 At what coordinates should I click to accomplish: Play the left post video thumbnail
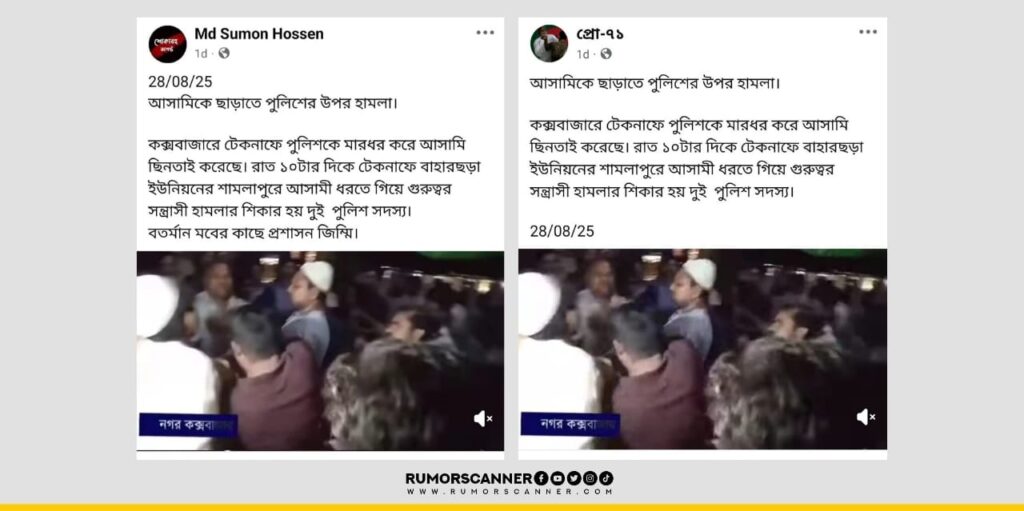[x=320, y=351]
